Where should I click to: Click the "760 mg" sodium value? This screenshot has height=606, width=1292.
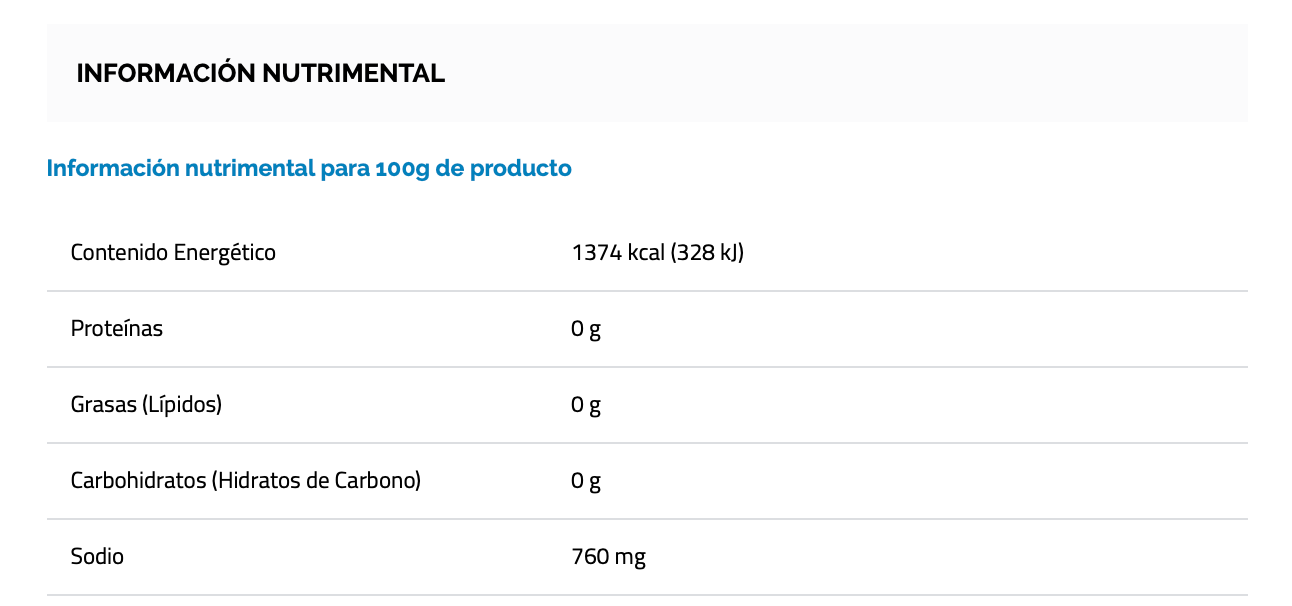click(x=608, y=557)
